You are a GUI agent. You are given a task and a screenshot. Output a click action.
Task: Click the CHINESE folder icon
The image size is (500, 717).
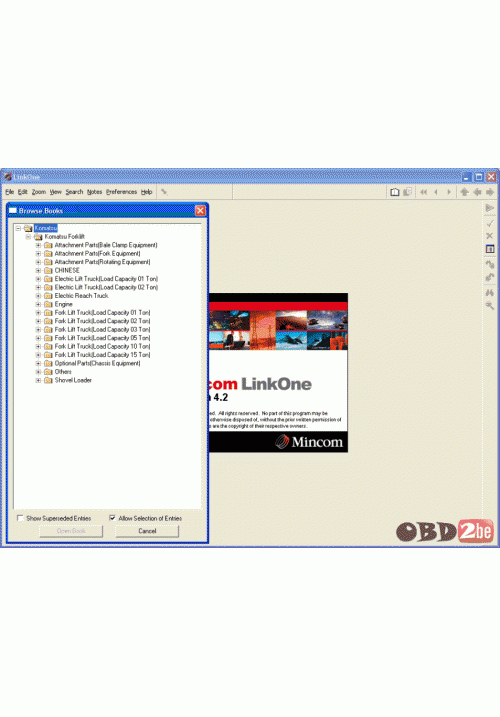(48, 271)
